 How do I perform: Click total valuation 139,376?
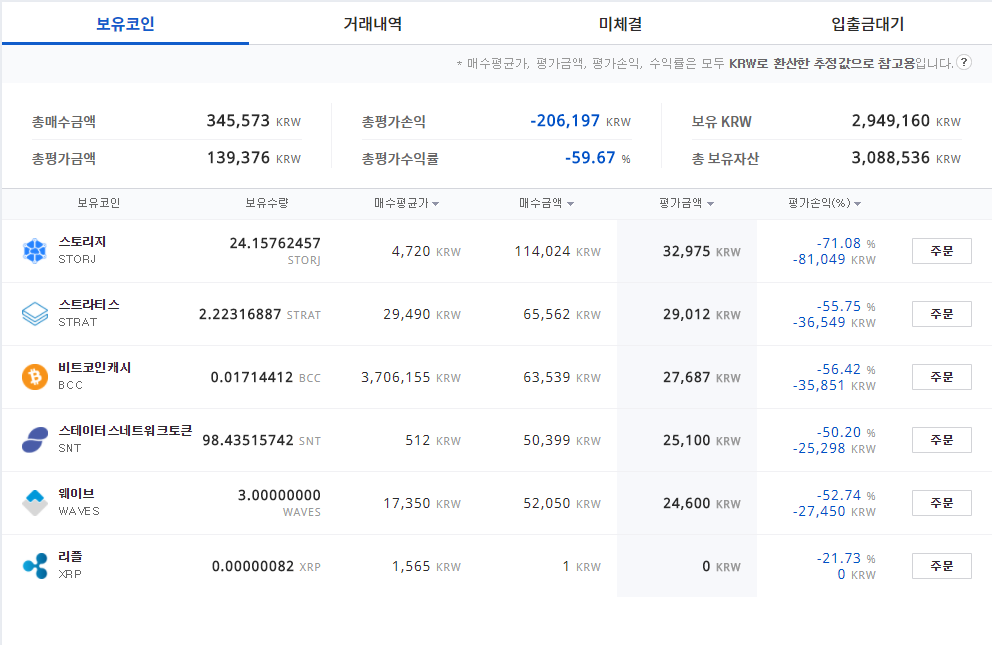click(x=239, y=157)
